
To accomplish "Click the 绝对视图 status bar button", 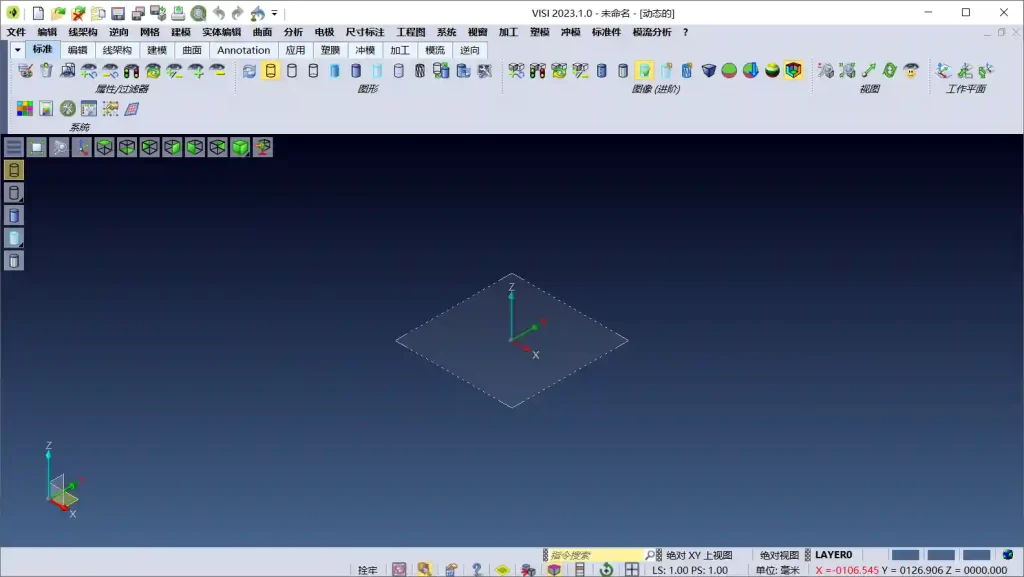I will coord(779,555).
